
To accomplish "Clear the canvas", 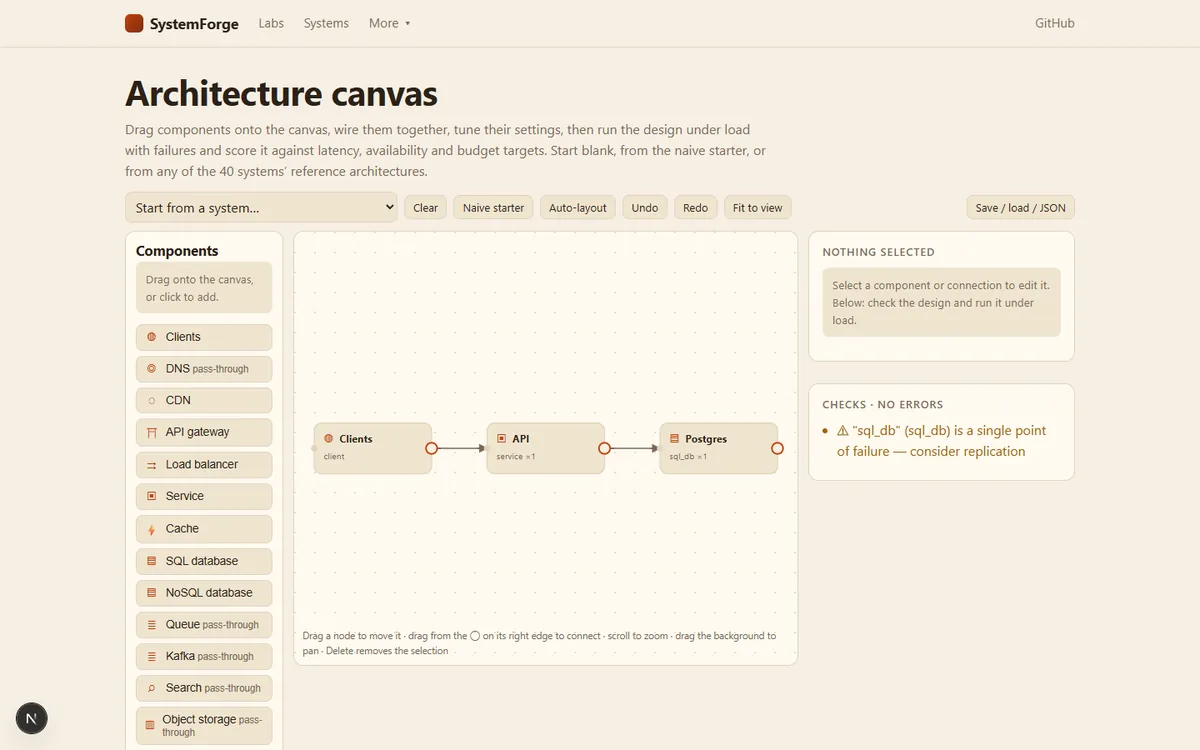I will 426,207.
